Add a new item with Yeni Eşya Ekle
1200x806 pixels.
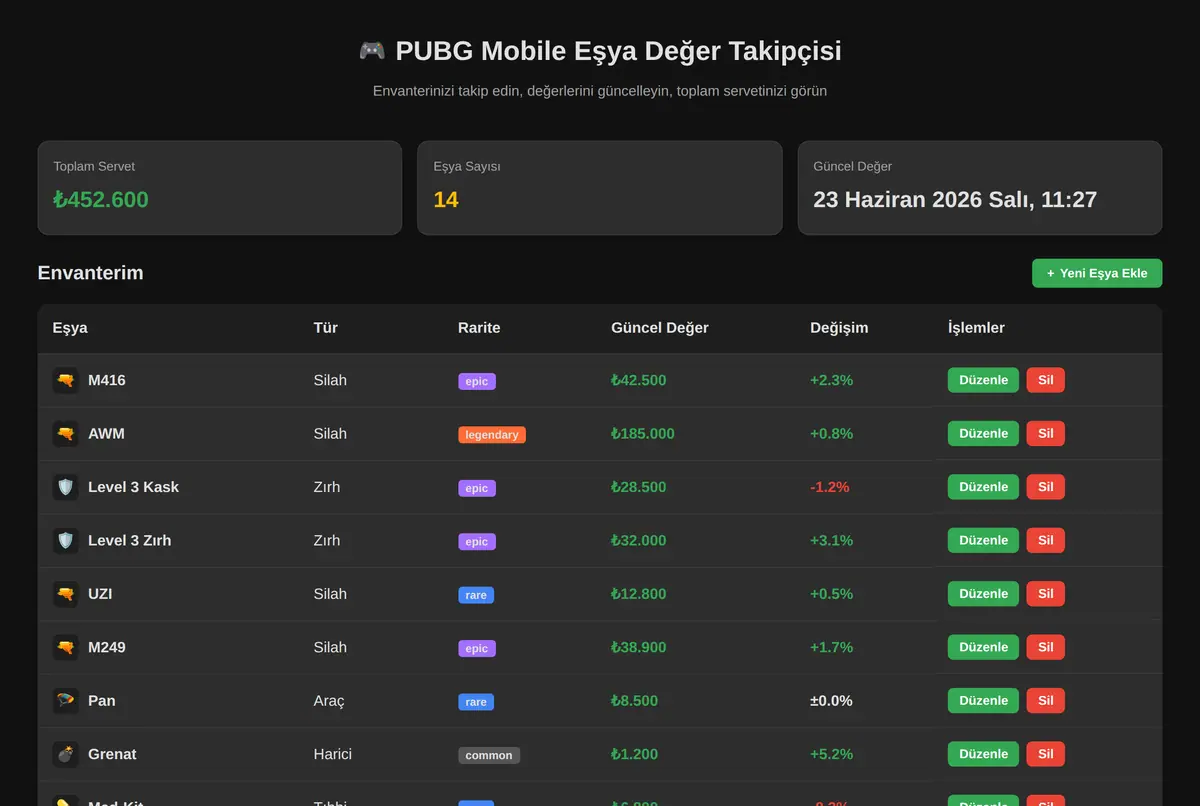[x=1097, y=273]
